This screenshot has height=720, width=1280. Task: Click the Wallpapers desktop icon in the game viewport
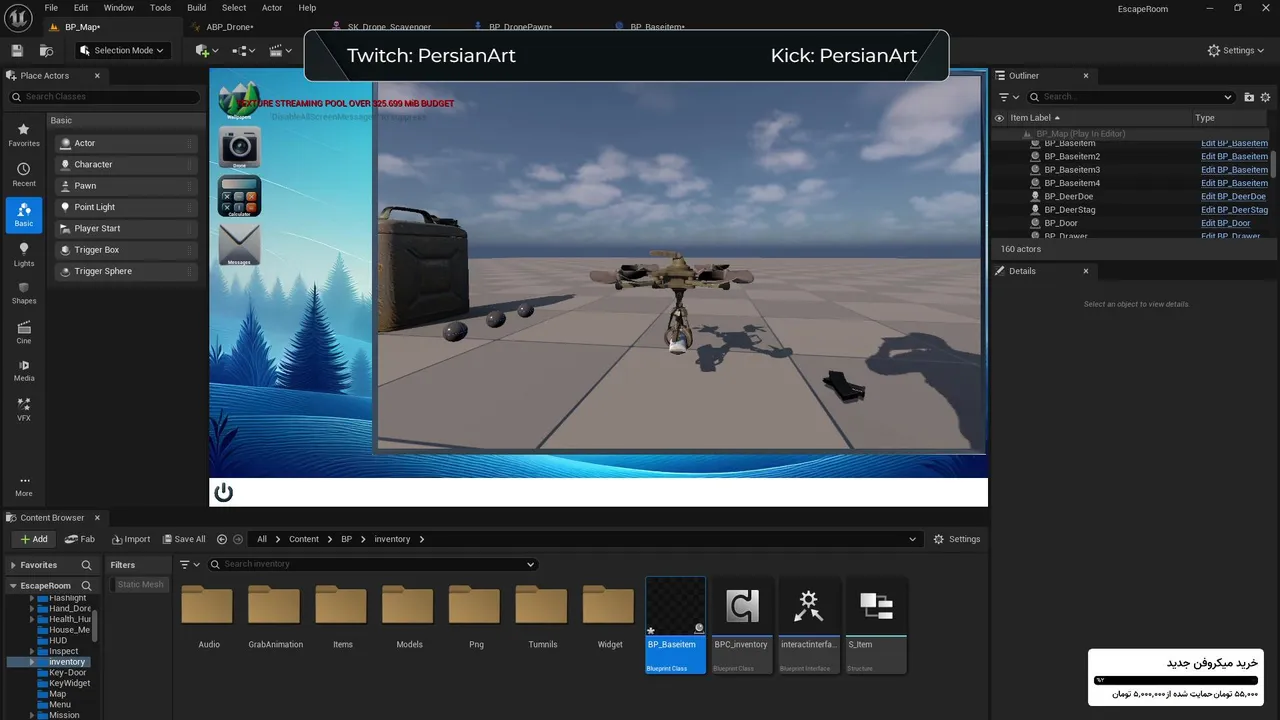239,99
